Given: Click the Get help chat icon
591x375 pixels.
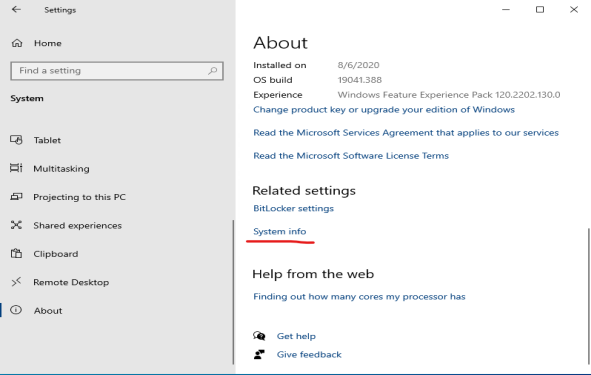Looking at the screenshot, I should (259, 336).
